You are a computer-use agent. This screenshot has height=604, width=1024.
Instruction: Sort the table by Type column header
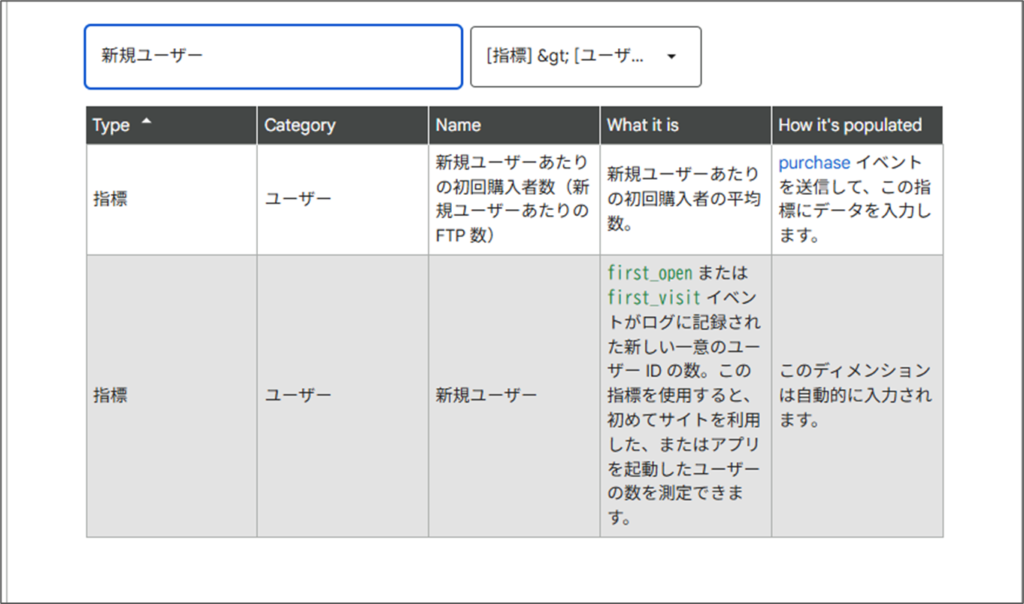[112, 126]
